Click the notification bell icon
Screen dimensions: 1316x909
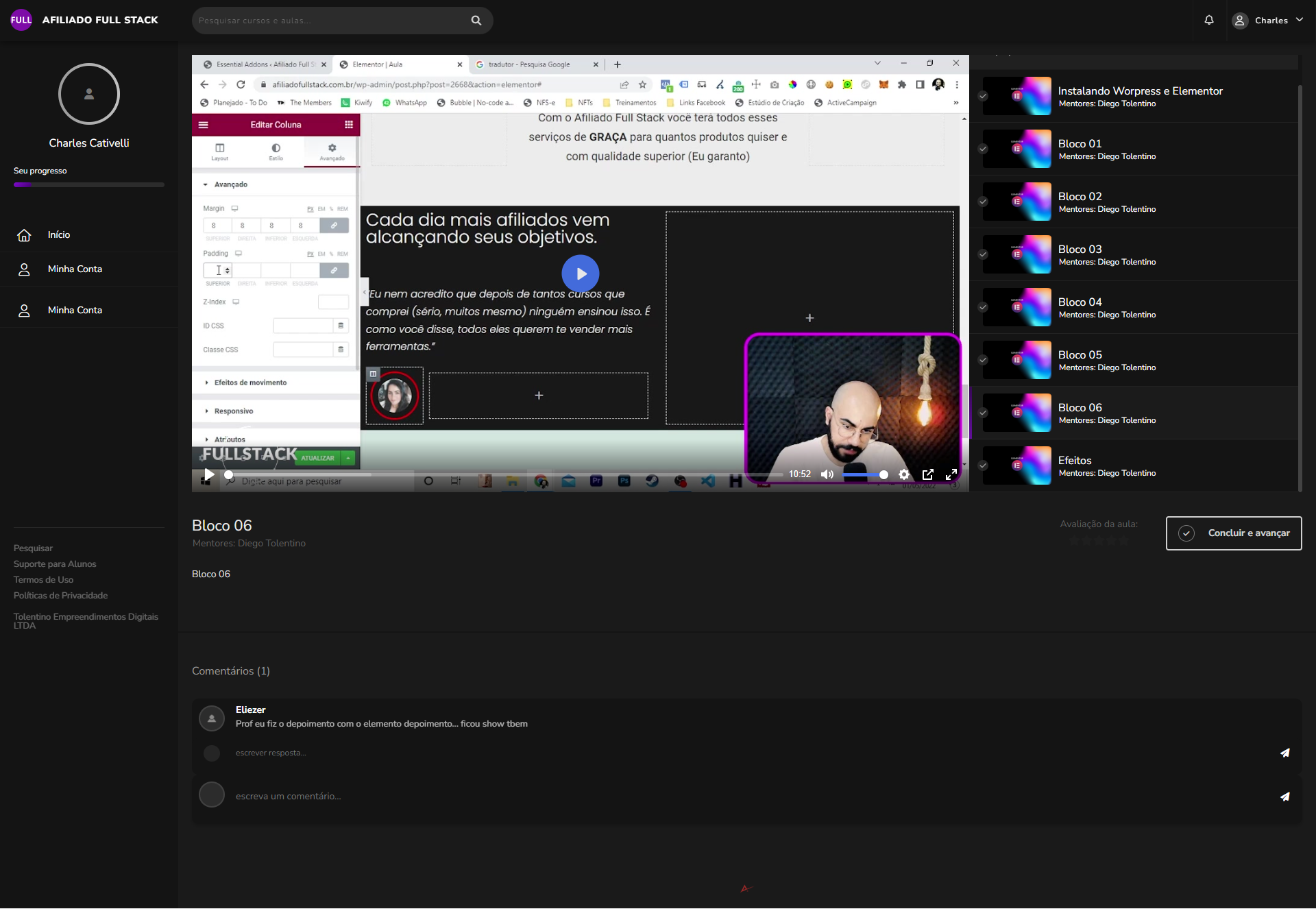tap(1209, 20)
